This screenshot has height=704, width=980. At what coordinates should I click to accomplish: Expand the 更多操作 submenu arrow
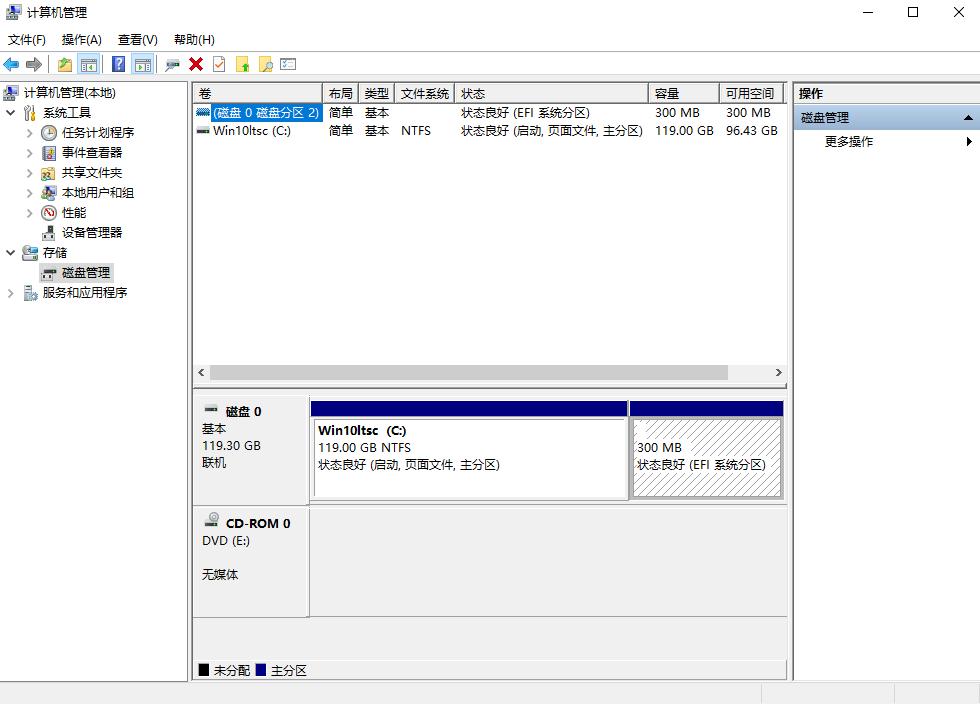pos(969,141)
